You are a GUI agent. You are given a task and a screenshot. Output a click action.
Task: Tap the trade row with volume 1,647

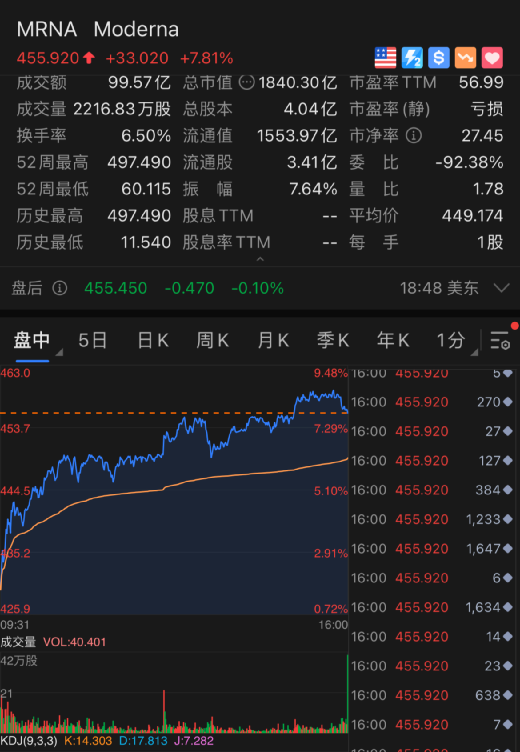point(434,549)
